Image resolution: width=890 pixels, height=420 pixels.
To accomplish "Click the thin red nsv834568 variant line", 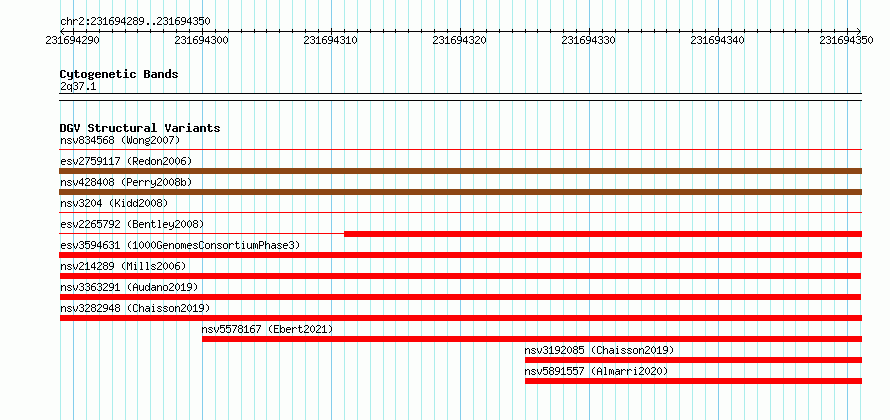I will pos(460,150).
